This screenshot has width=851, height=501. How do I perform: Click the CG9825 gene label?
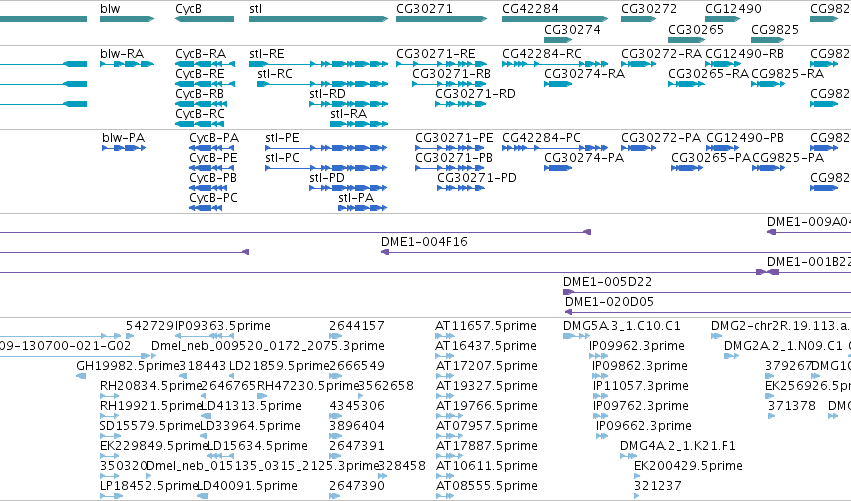pyautogui.click(x=775, y=29)
